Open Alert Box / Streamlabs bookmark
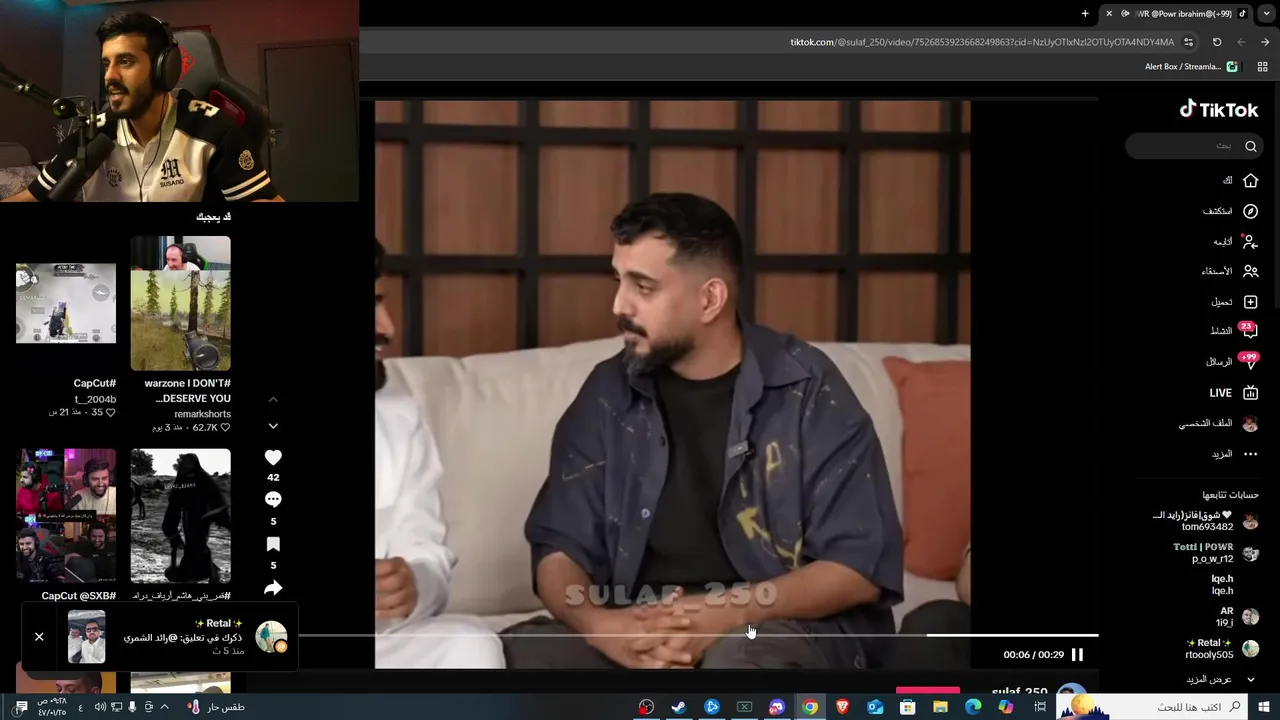The image size is (1280, 720). (x=1191, y=67)
